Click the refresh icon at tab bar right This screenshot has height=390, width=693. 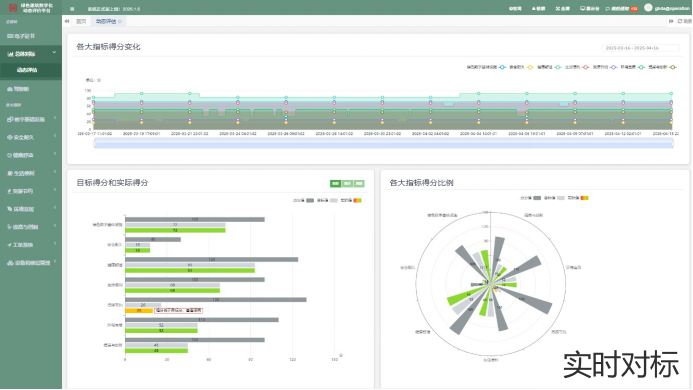pyautogui.click(x=680, y=21)
